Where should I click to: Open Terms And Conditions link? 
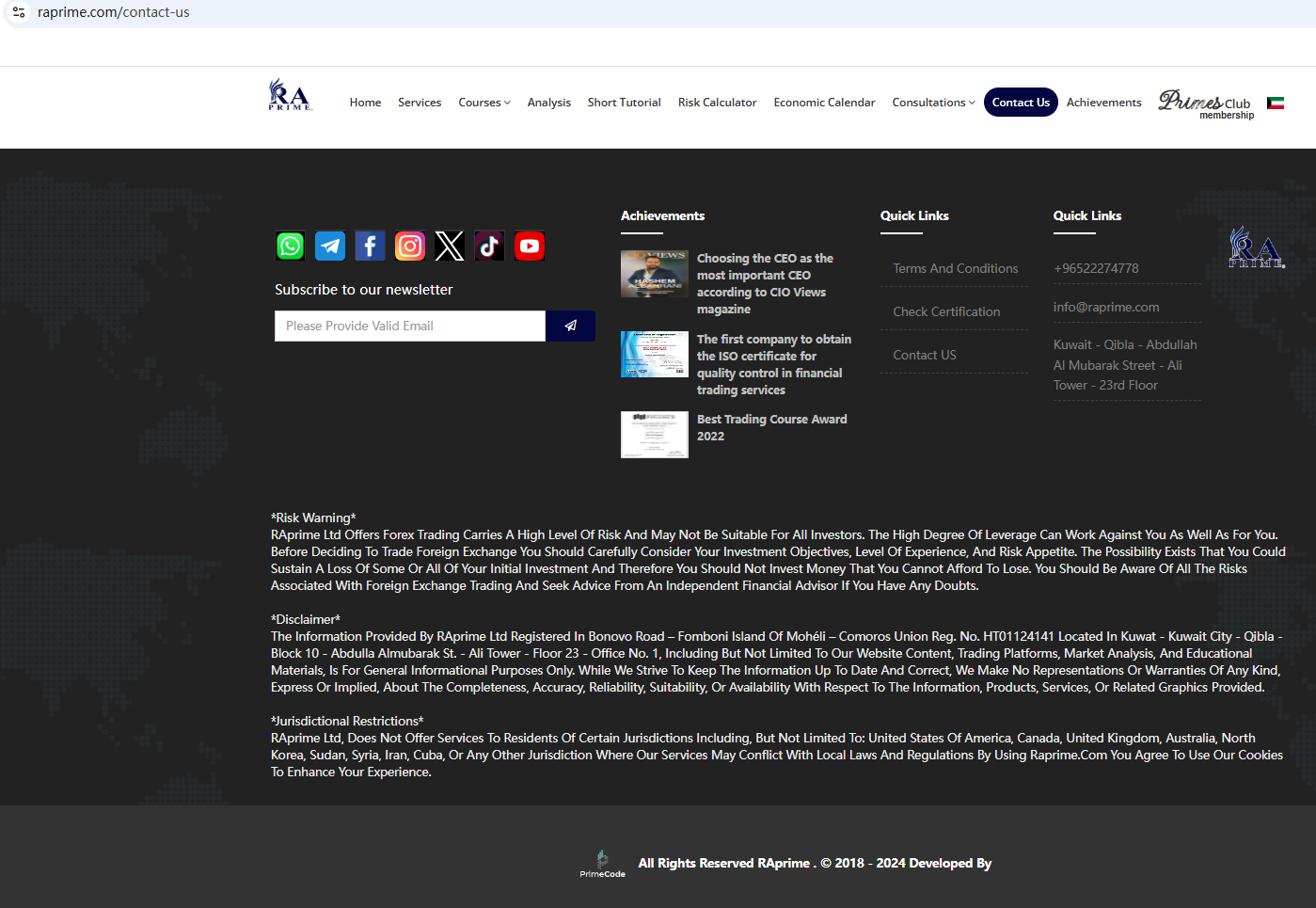[956, 268]
